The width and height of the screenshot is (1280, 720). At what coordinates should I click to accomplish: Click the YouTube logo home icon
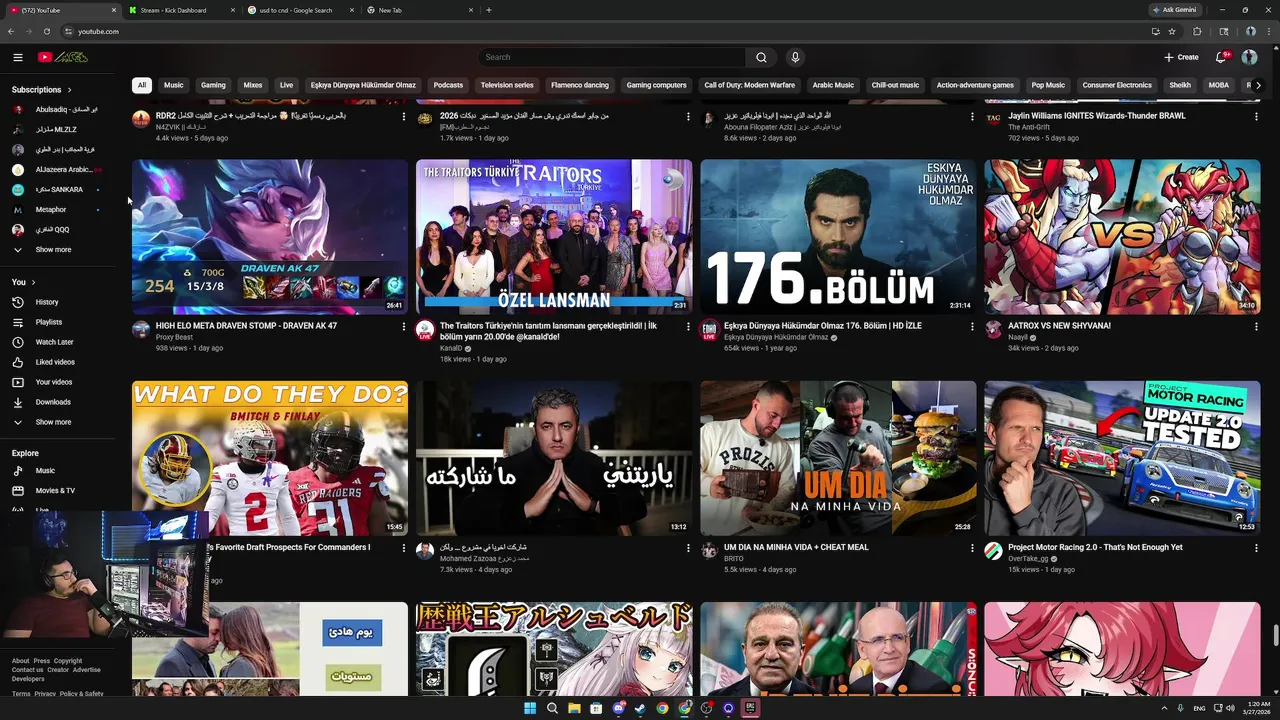tap(62, 57)
